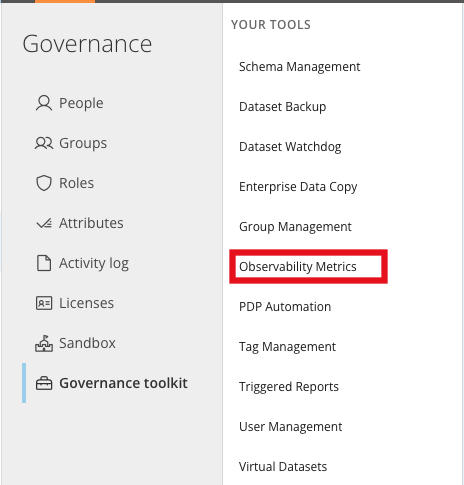
Task: Click the People person icon
Action: pos(44,103)
